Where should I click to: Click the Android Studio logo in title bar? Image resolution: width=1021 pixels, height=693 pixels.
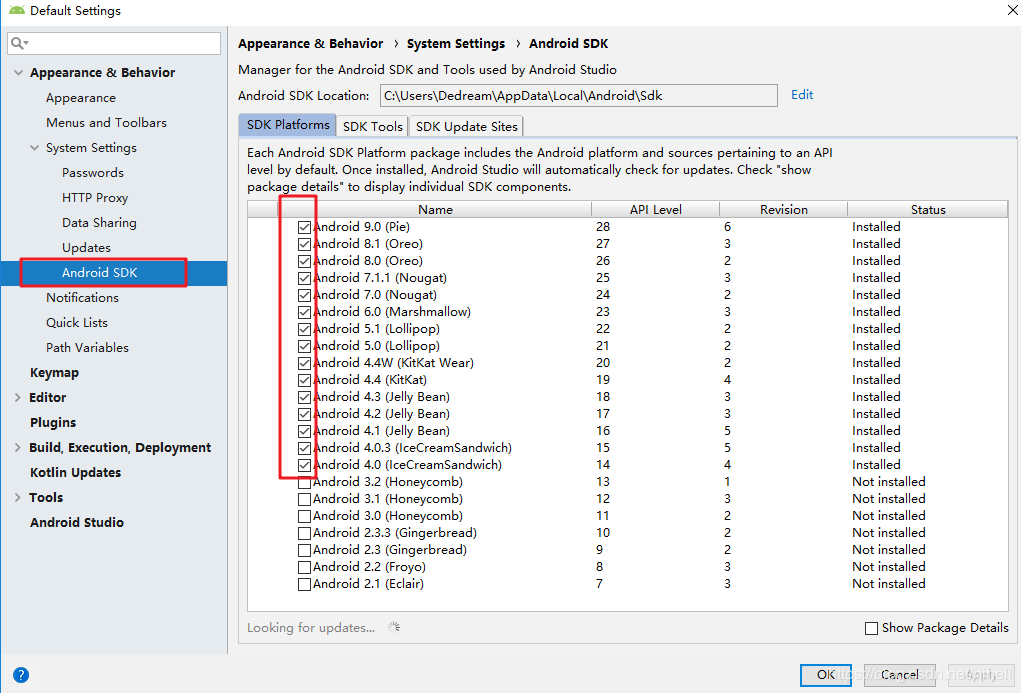(16, 10)
